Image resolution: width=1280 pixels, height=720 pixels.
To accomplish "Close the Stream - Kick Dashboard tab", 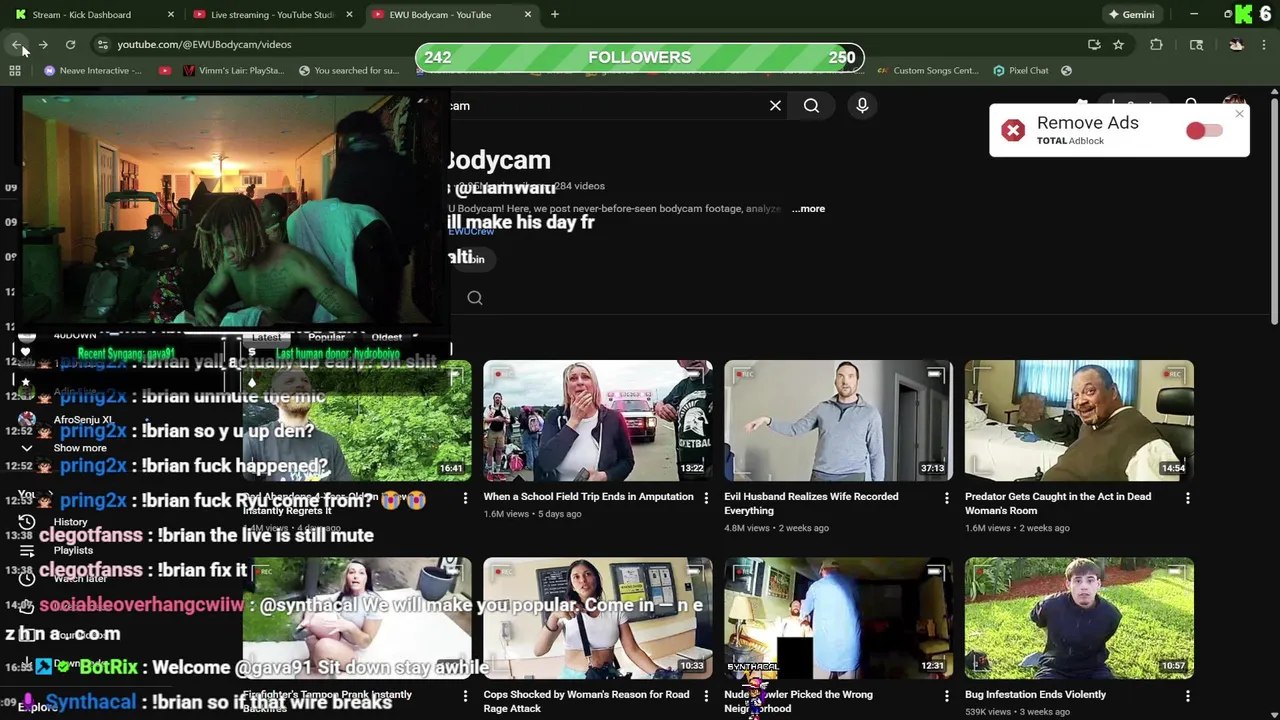I will (x=171, y=14).
